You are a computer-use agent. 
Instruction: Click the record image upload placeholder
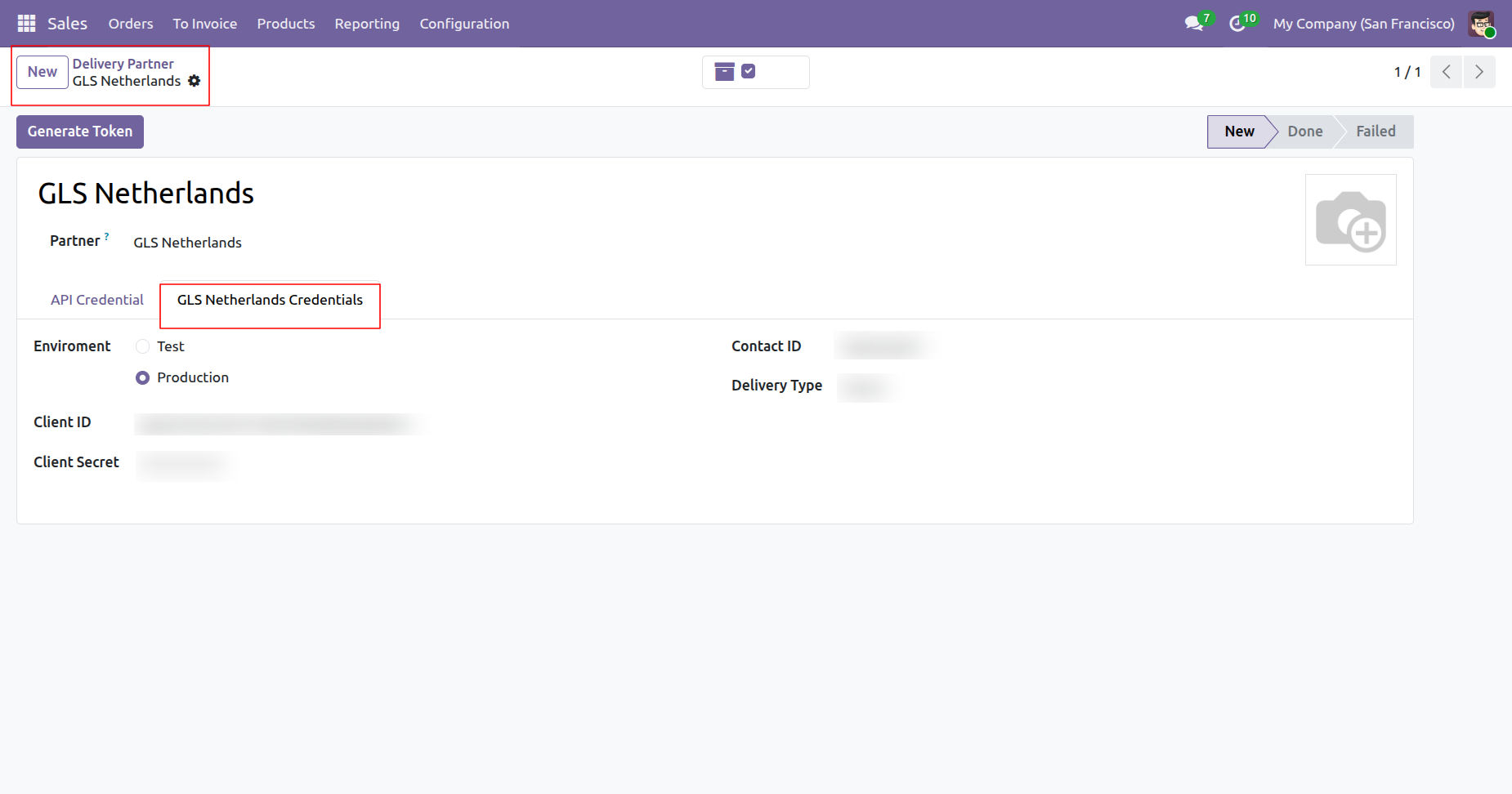click(1351, 220)
